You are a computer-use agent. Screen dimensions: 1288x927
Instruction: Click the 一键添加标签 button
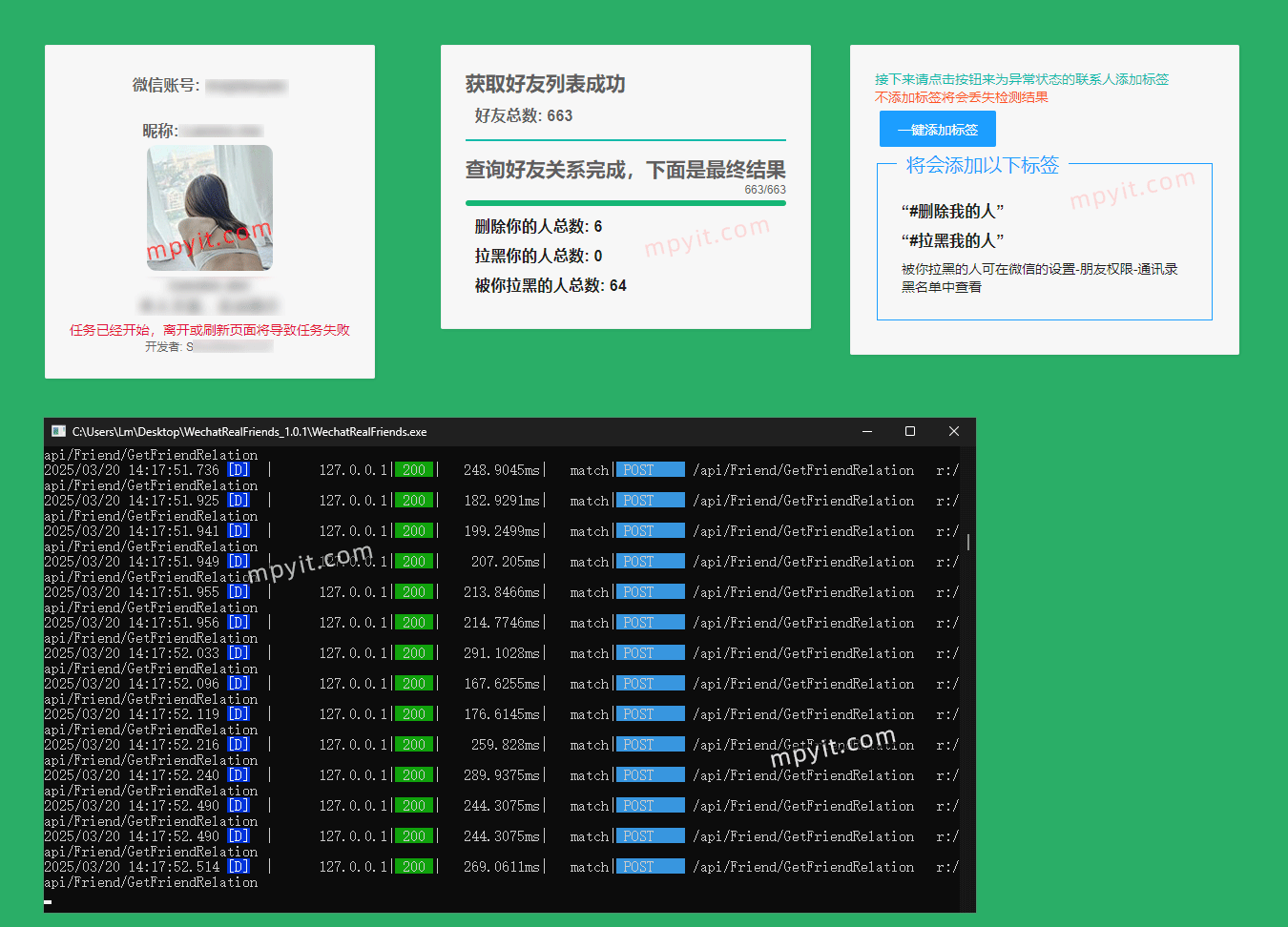937,130
